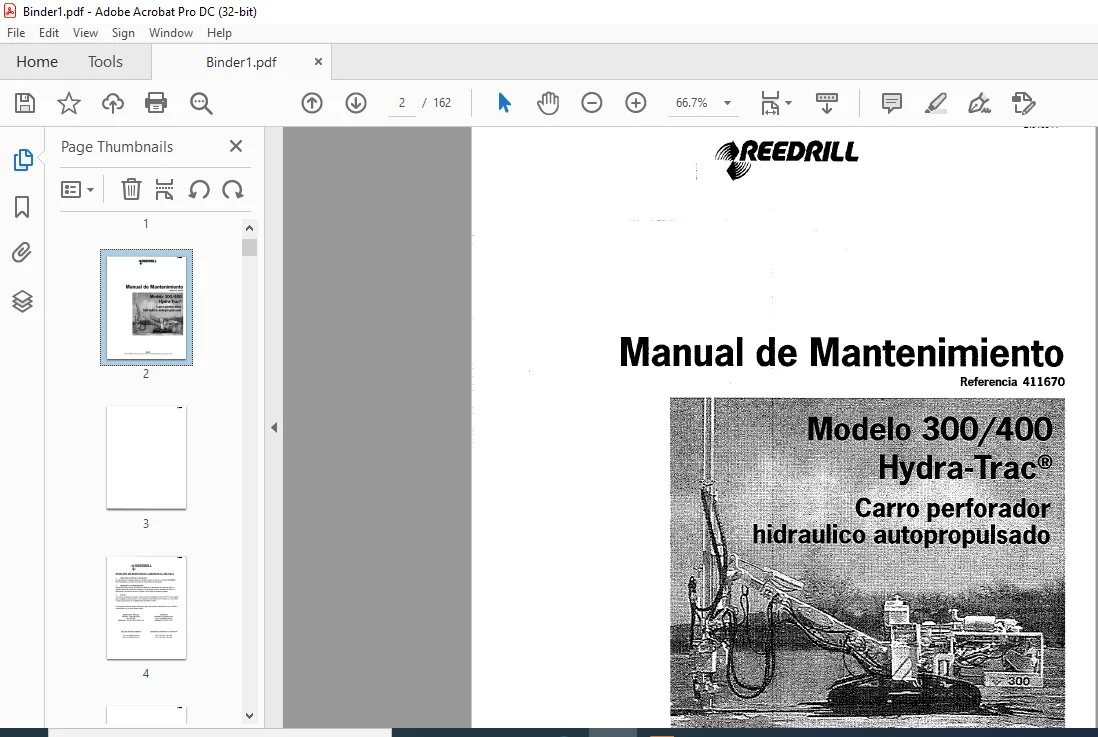Switch to the Home tab
The width and height of the screenshot is (1098, 737).
coord(37,62)
